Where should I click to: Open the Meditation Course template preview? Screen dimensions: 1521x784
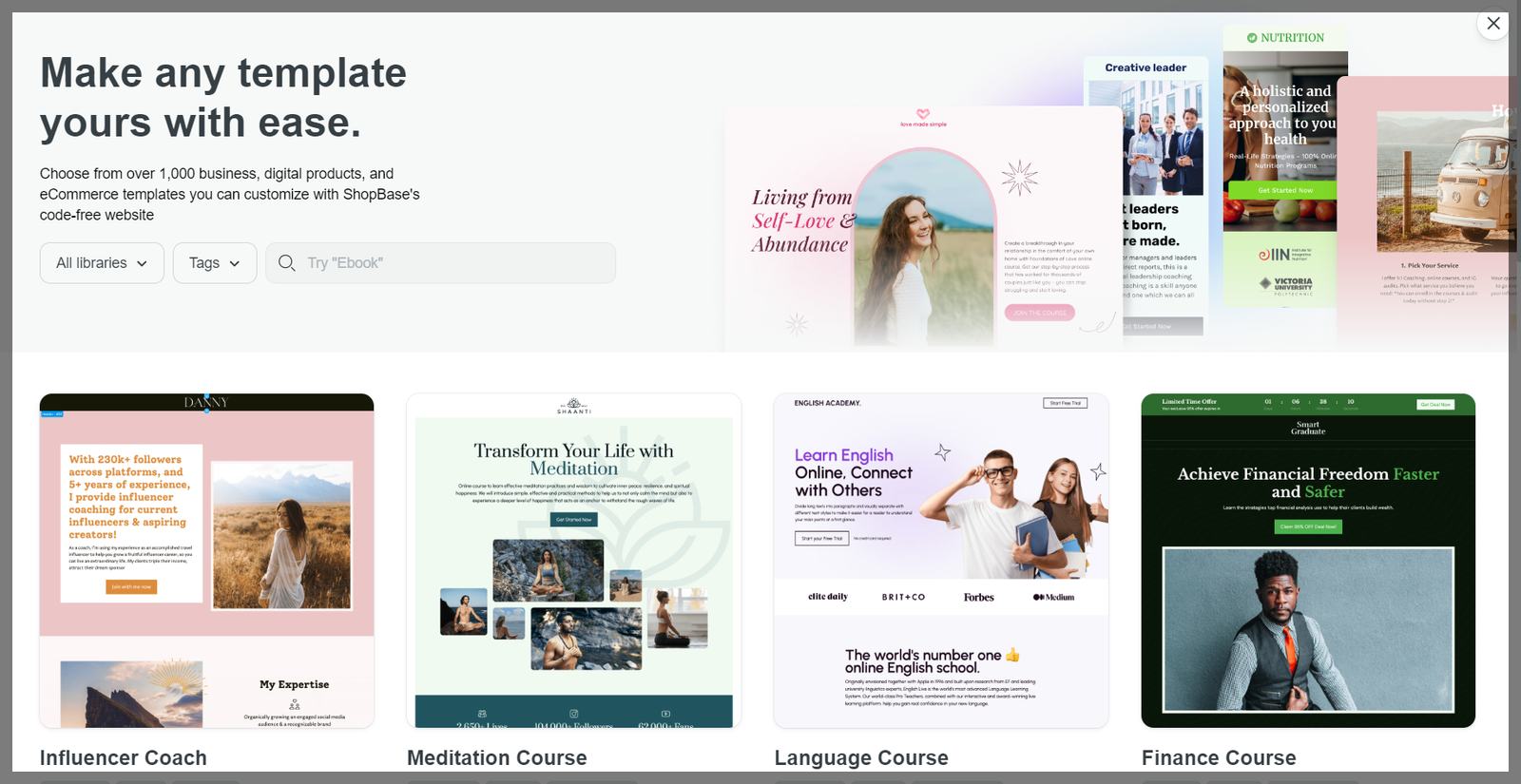[573, 561]
